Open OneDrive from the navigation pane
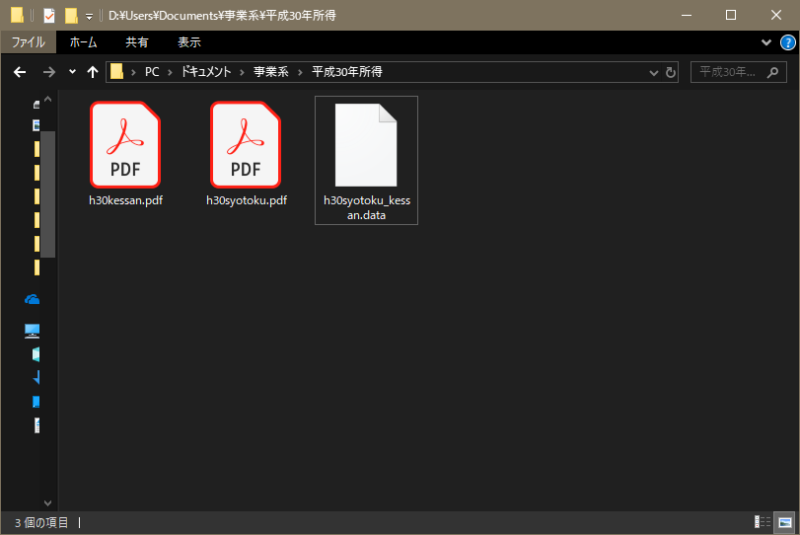Image resolution: width=800 pixels, height=535 pixels. 32,300
